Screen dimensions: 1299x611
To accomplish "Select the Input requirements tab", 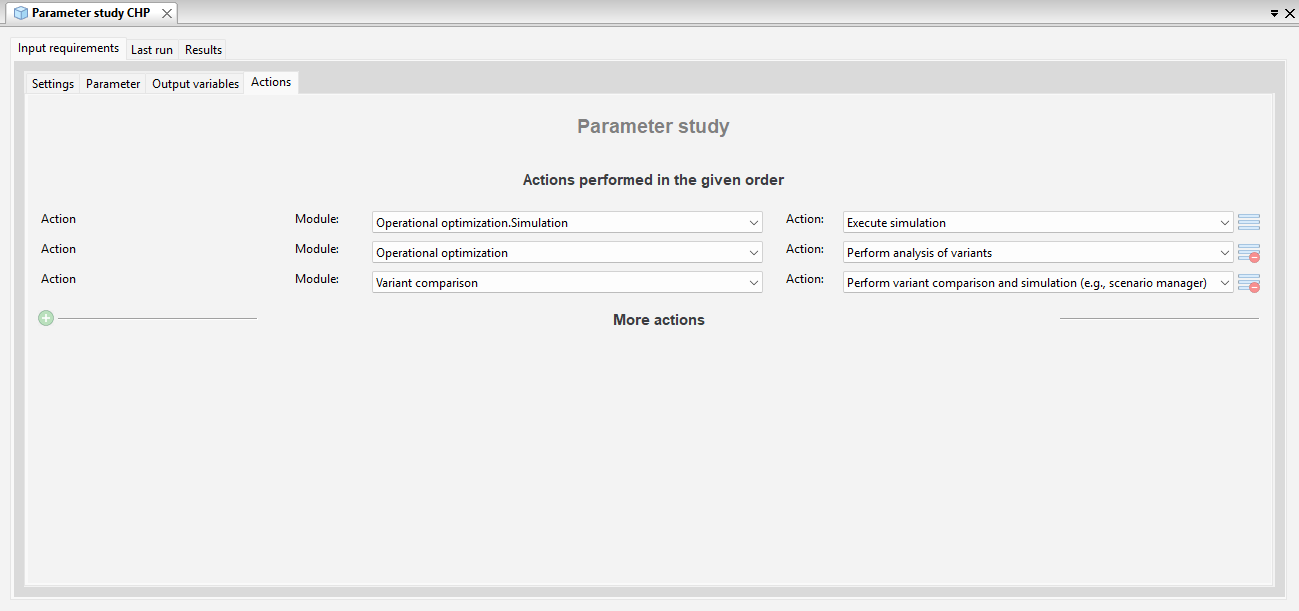I will (x=68, y=48).
